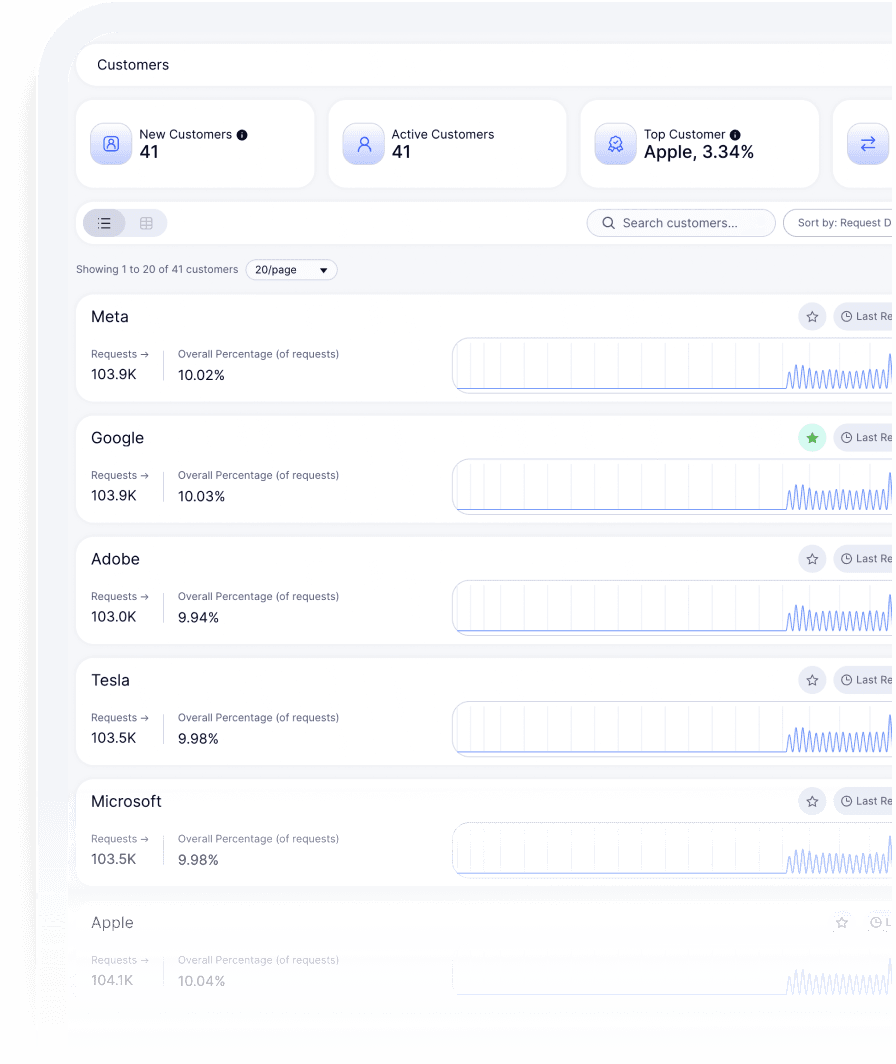Focus the Search customers field
The image size is (896, 1064).
click(x=681, y=223)
